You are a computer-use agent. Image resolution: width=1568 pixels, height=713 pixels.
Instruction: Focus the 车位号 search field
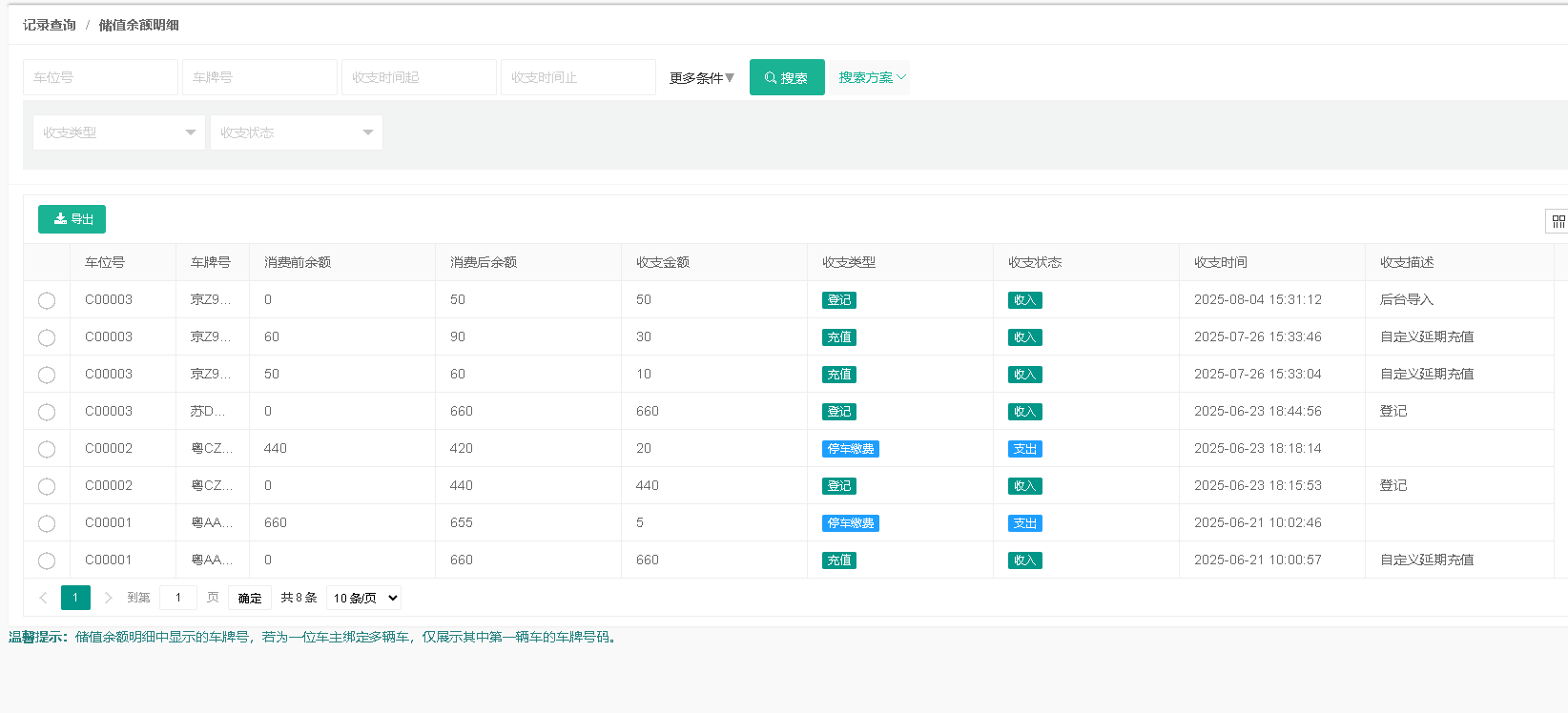(x=100, y=77)
